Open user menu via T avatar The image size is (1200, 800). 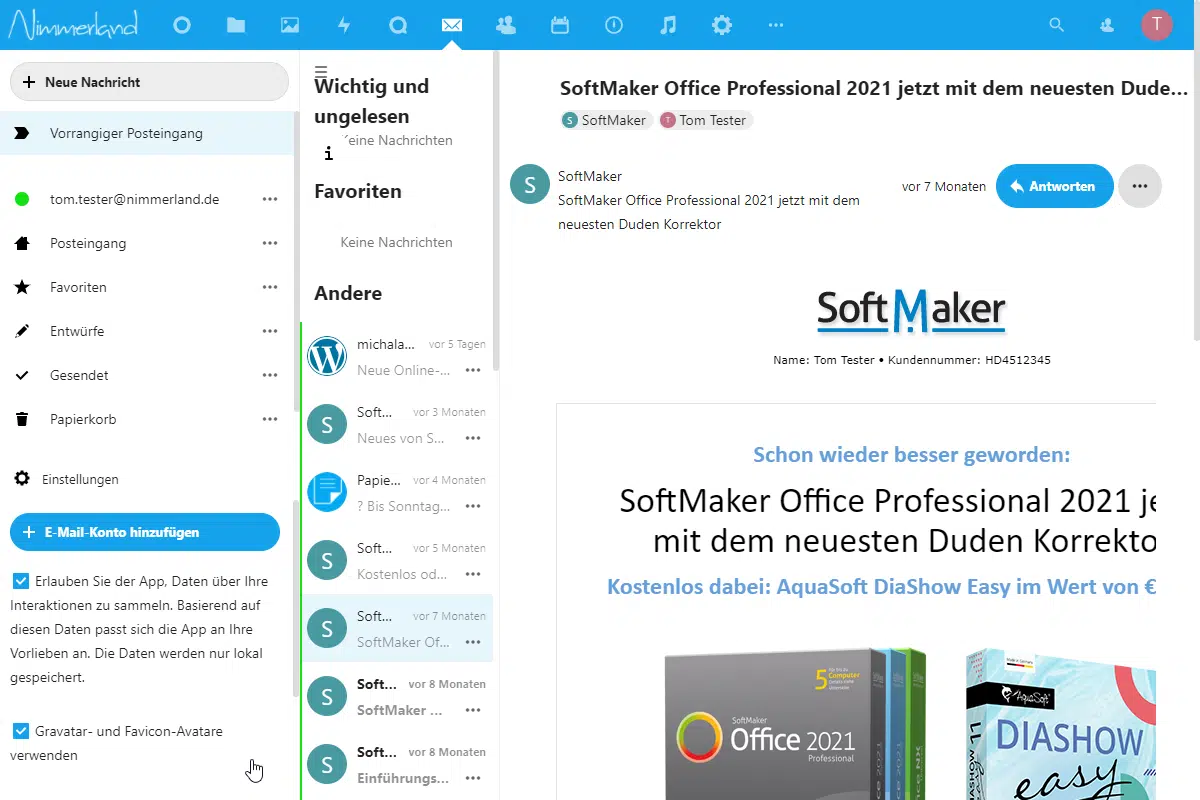pos(1157,25)
